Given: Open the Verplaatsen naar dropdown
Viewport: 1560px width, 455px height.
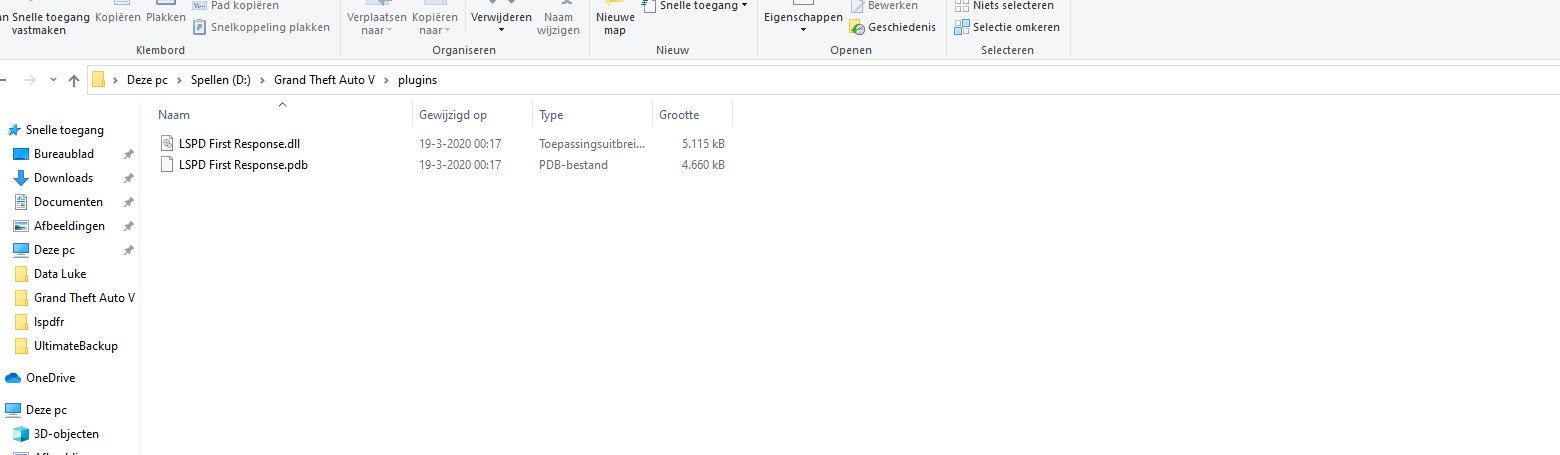Looking at the screenshot, I should (x=376, y=20).
